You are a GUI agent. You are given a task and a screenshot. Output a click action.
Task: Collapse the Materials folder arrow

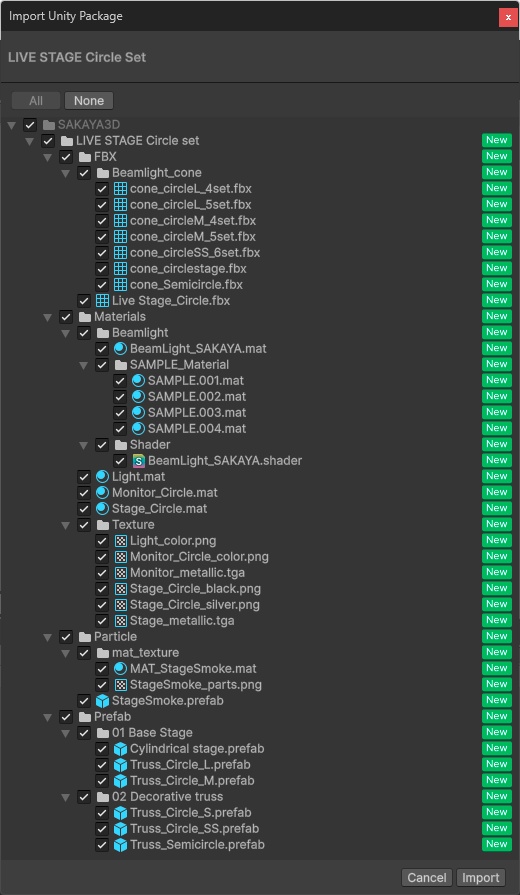point(48,317)
